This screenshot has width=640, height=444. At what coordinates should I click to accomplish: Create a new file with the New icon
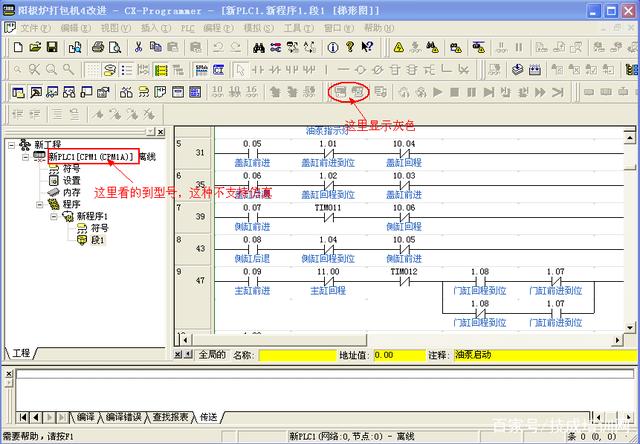pyautogui.click(x=18, y=47)
